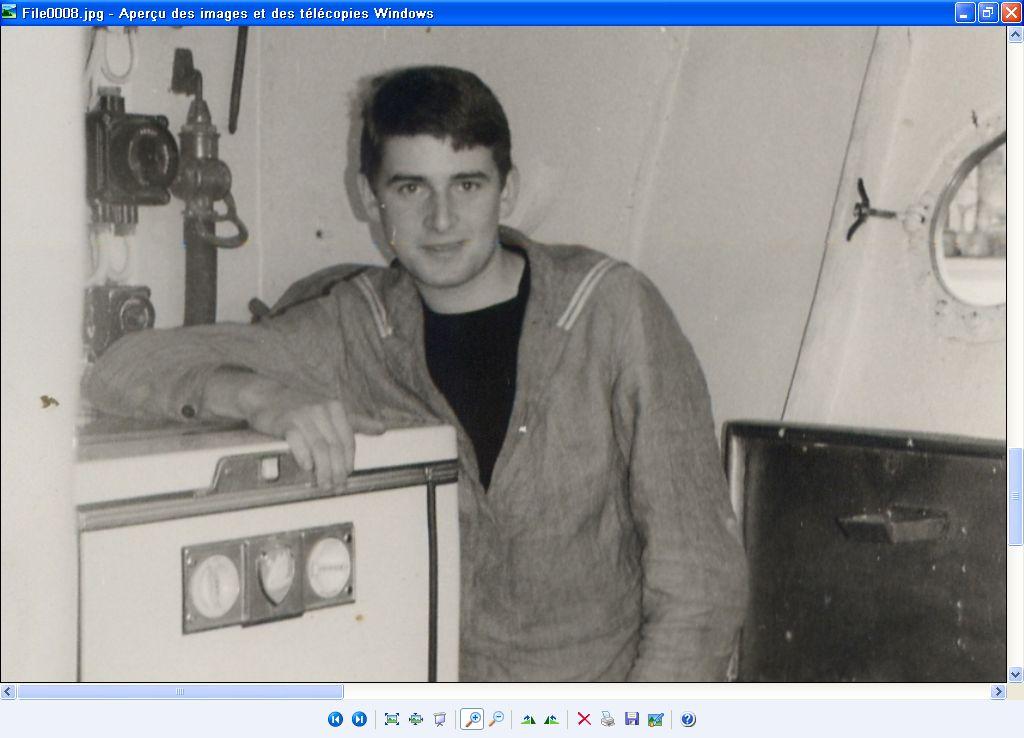Open the window system menu icon
The image size is (1024, 738).
(x=10, y=13)
